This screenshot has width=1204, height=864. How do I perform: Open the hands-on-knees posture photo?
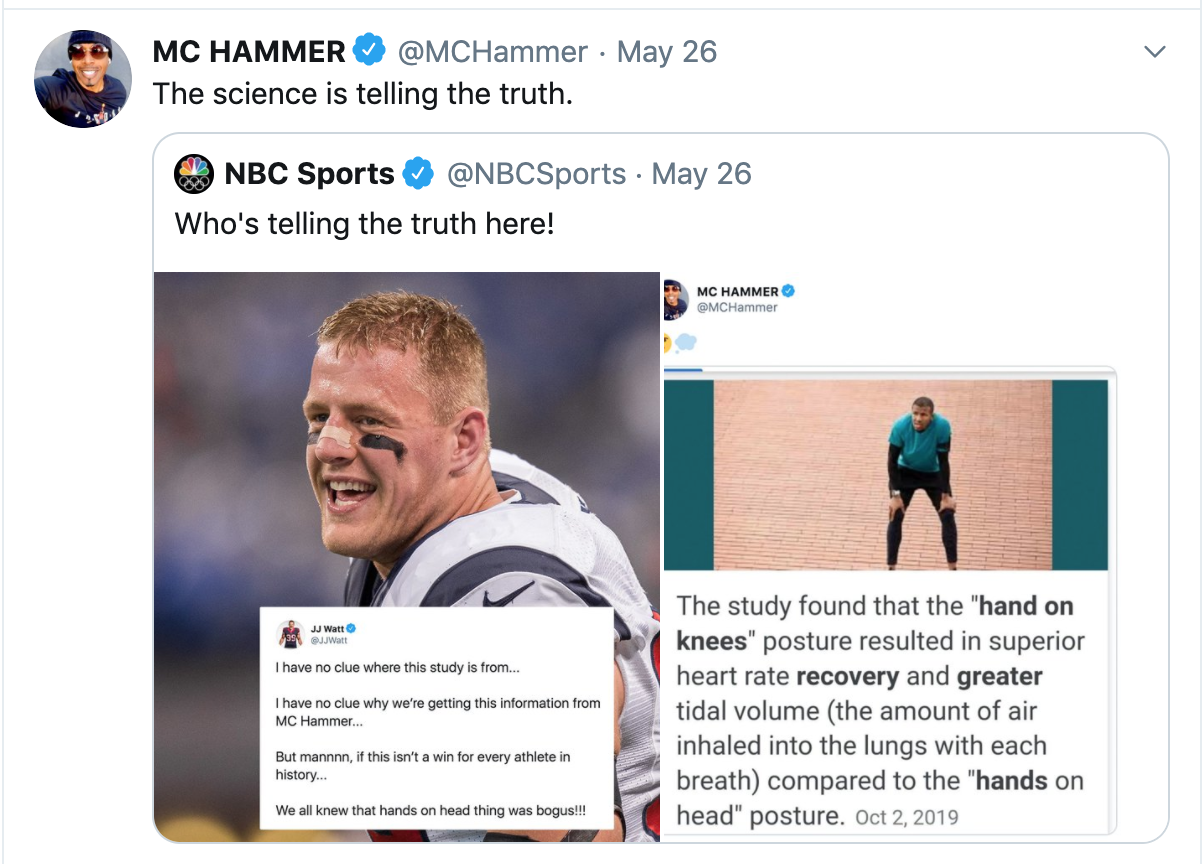885,475
